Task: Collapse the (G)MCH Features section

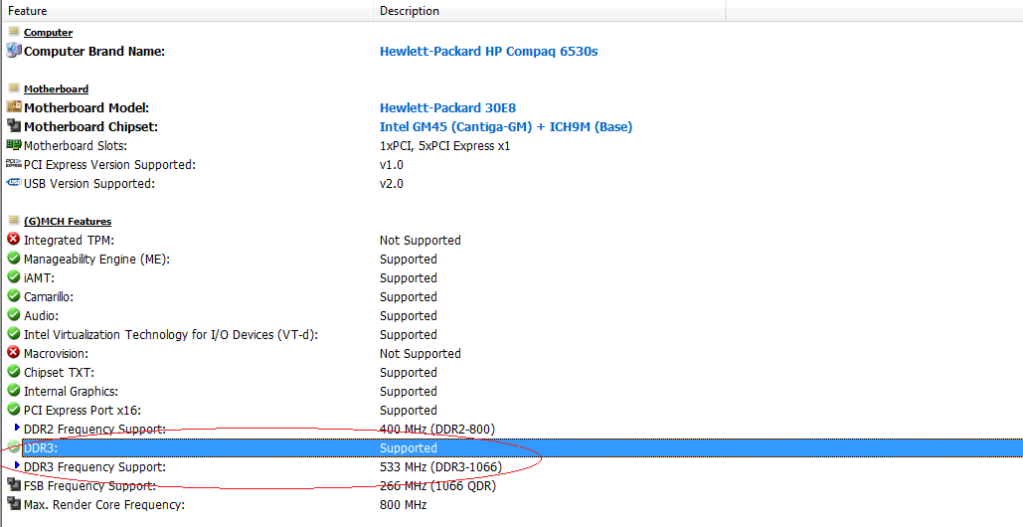Action: [x=13, y=221]
